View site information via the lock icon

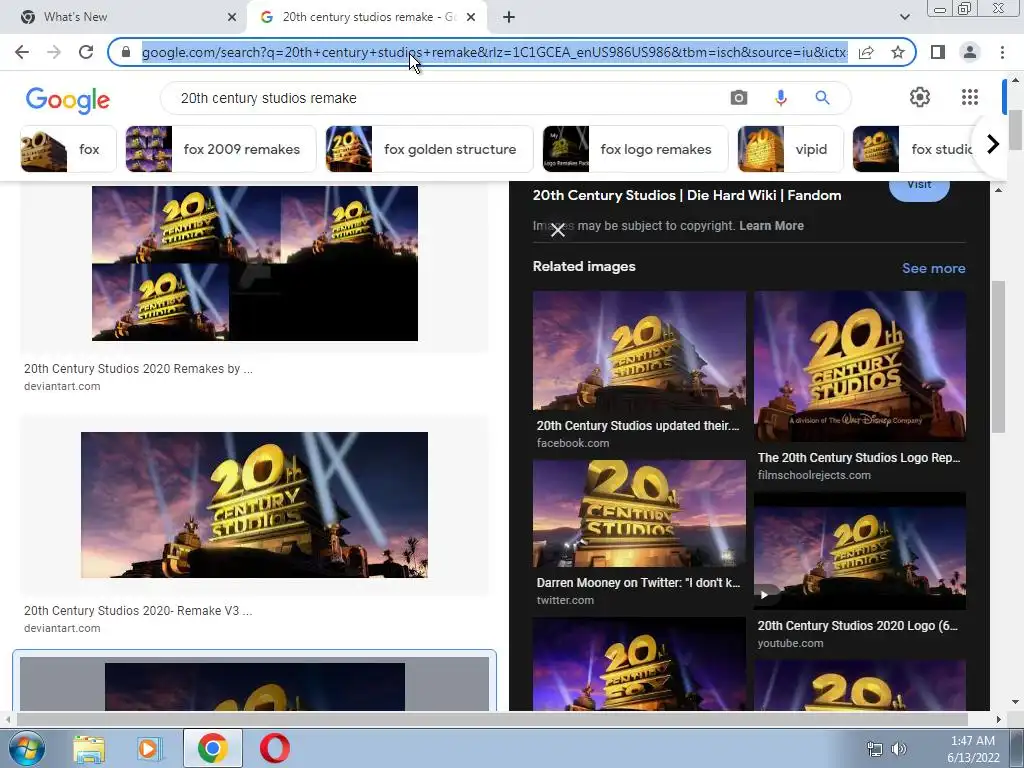click(126, 52)
